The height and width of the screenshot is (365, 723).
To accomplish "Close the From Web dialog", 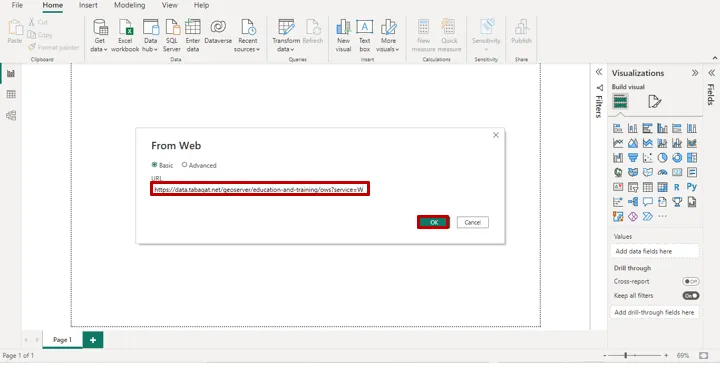I will (496, 135).
